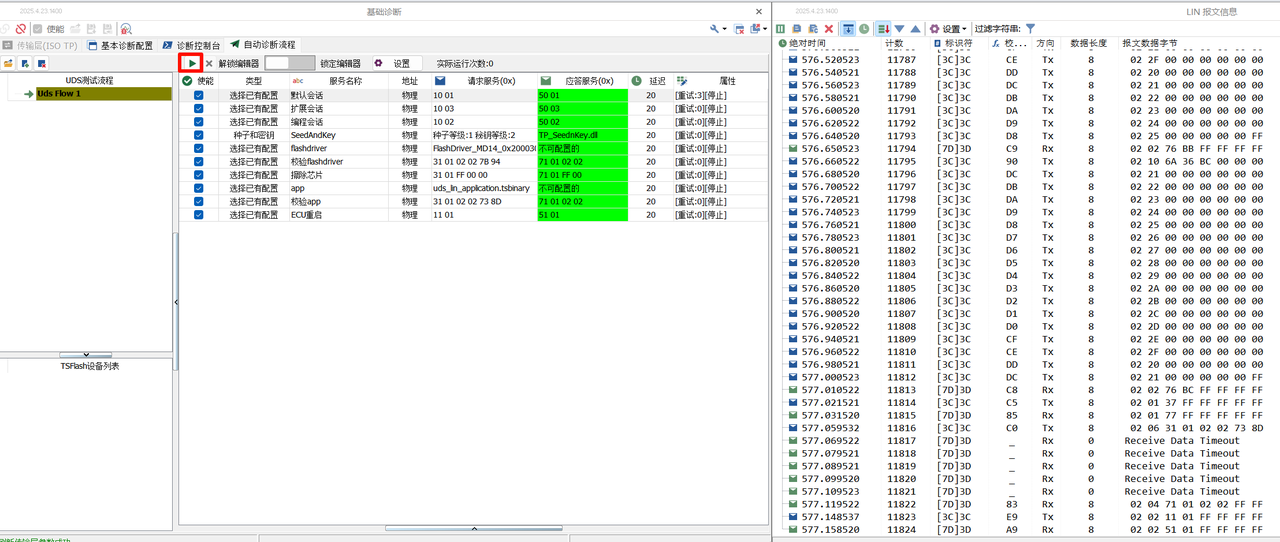Click the copy-messages icon in the LIN toolbar
The height and width of the screenshot is (542, 1280).
tap(797, 29)
